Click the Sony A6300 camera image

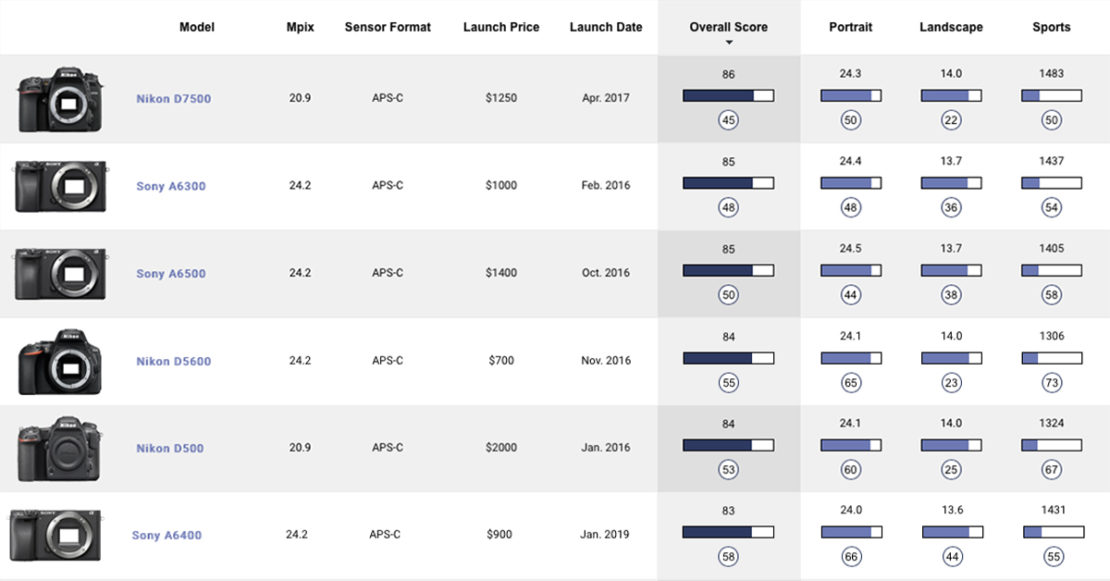(x=60, y=187)
